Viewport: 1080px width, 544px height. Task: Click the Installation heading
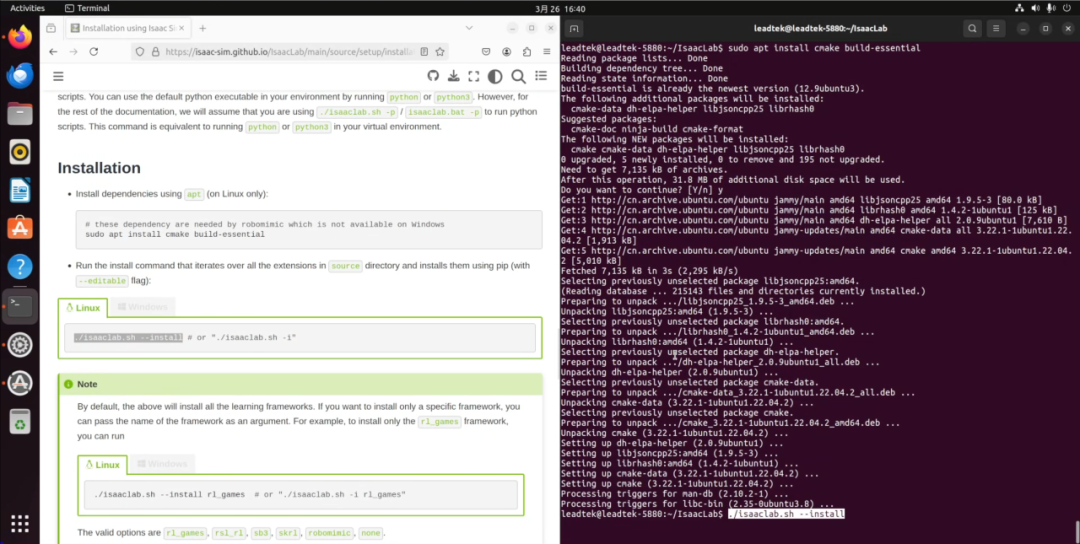(x=99, y=168)
